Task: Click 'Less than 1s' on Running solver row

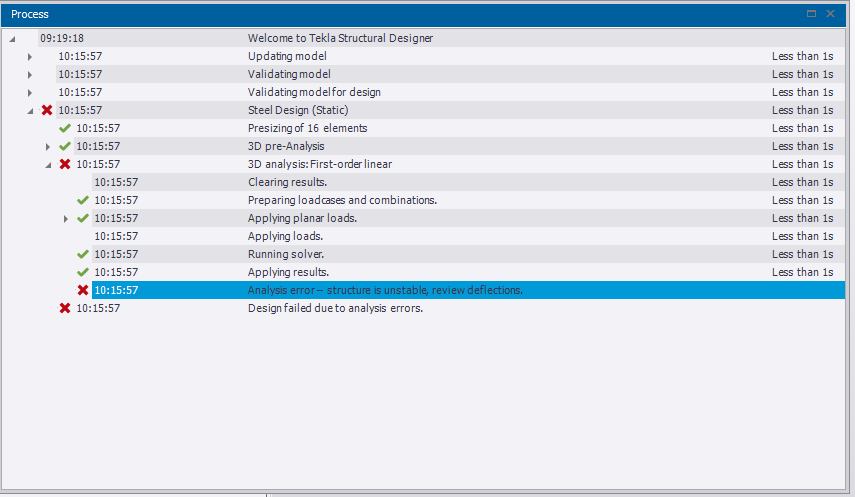Action: pyautogui.click(x=803, y=254)
